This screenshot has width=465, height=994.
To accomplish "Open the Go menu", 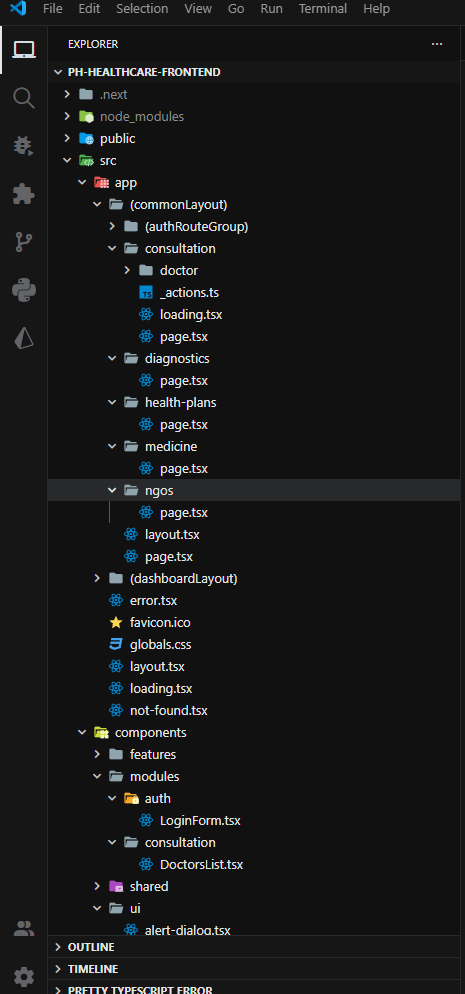I will click(236, 9).
